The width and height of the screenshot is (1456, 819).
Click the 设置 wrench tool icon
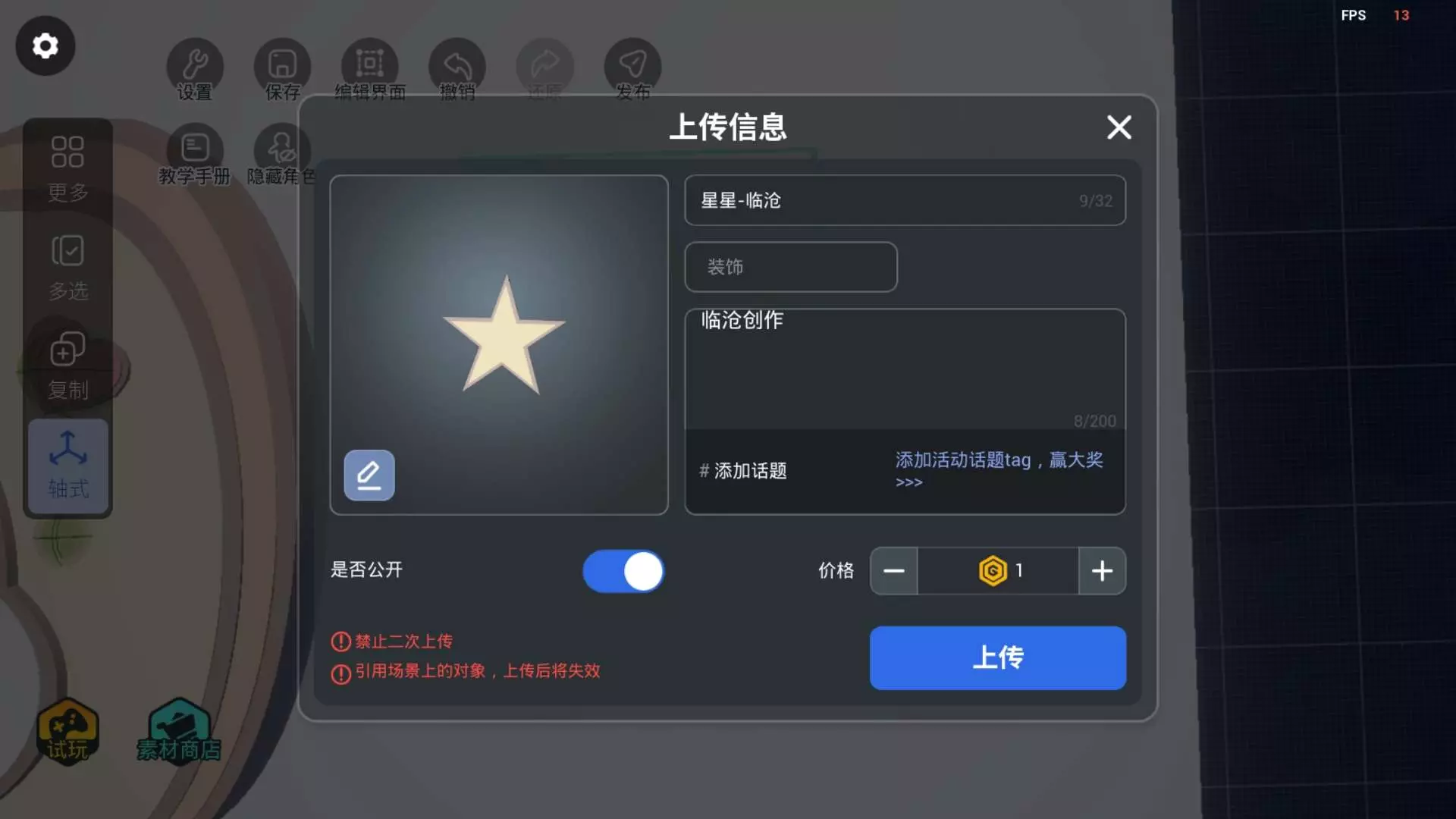click(195, 65)
